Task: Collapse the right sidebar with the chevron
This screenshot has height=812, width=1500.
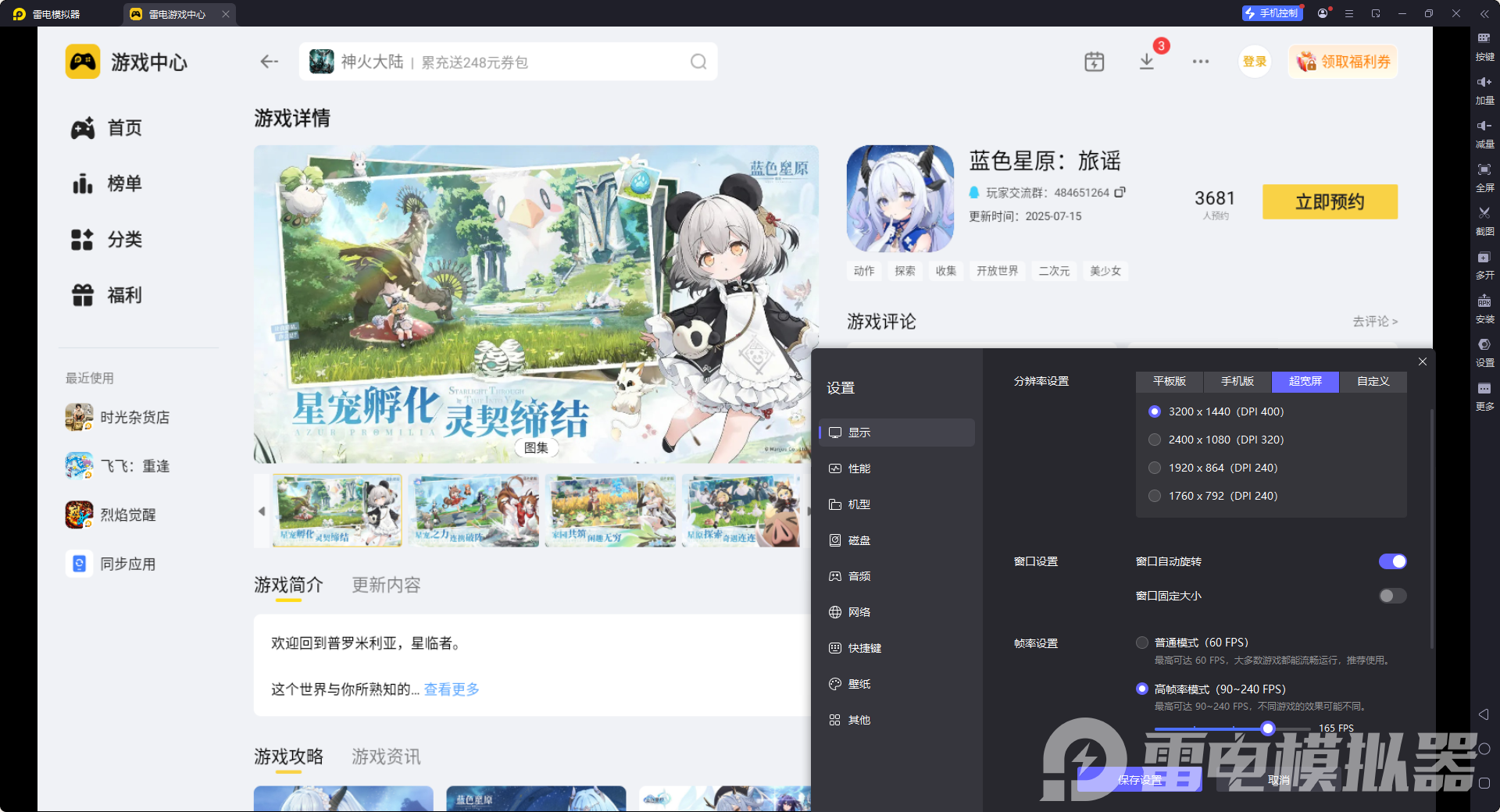Action: pos(1484,13)
